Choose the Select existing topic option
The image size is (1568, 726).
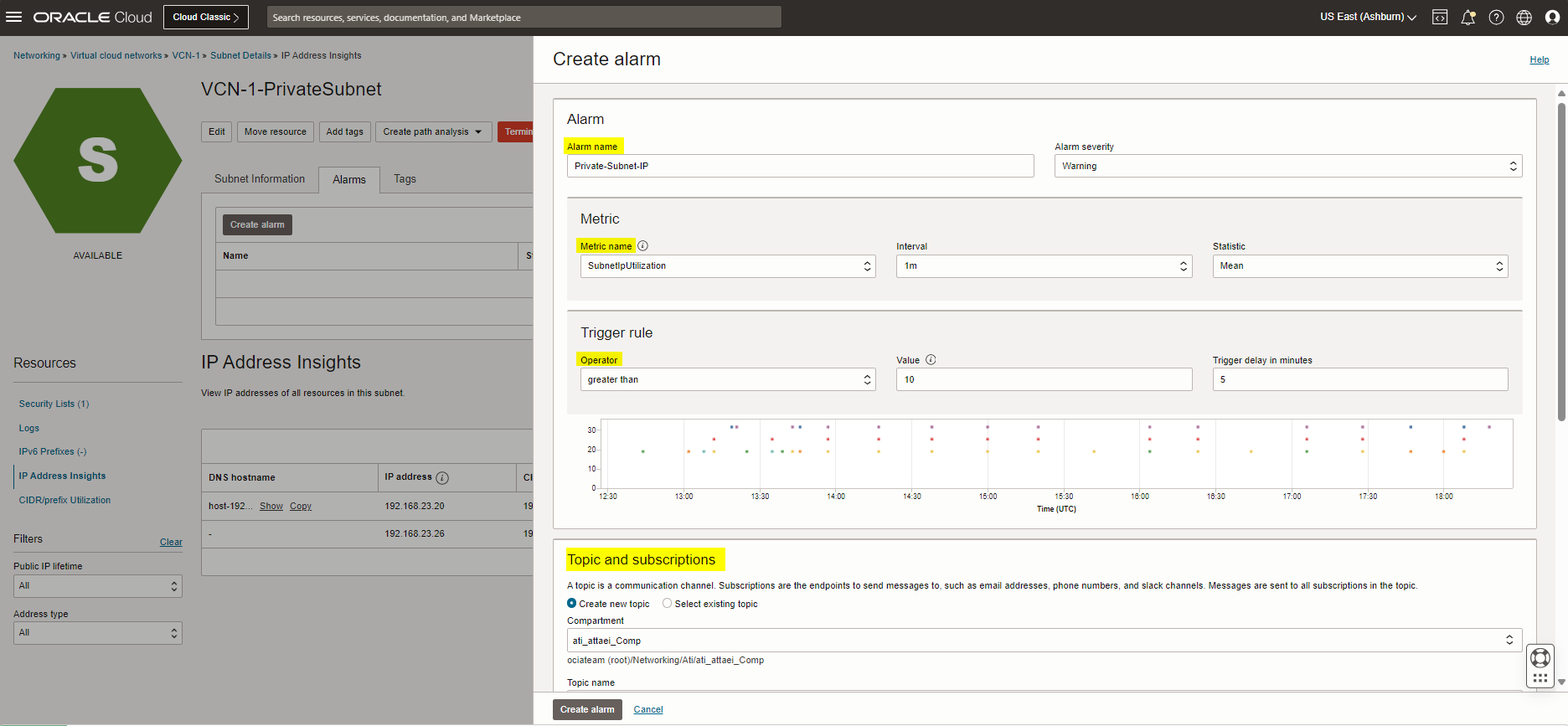(x=668, y=604)
